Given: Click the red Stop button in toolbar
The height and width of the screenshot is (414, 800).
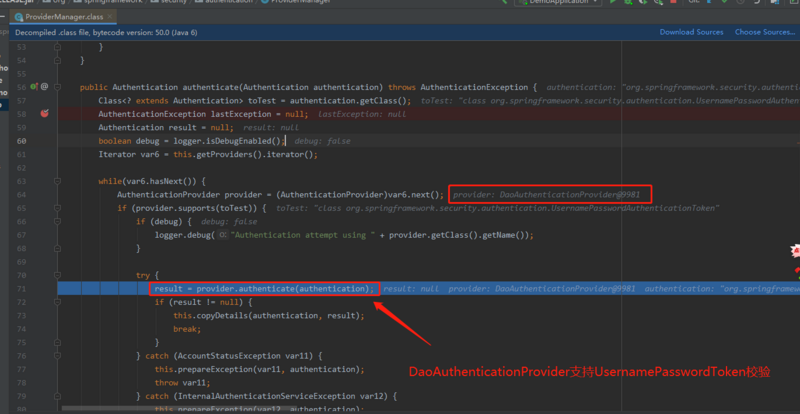Looking at the screenshot, I should (x=673, y=2).
